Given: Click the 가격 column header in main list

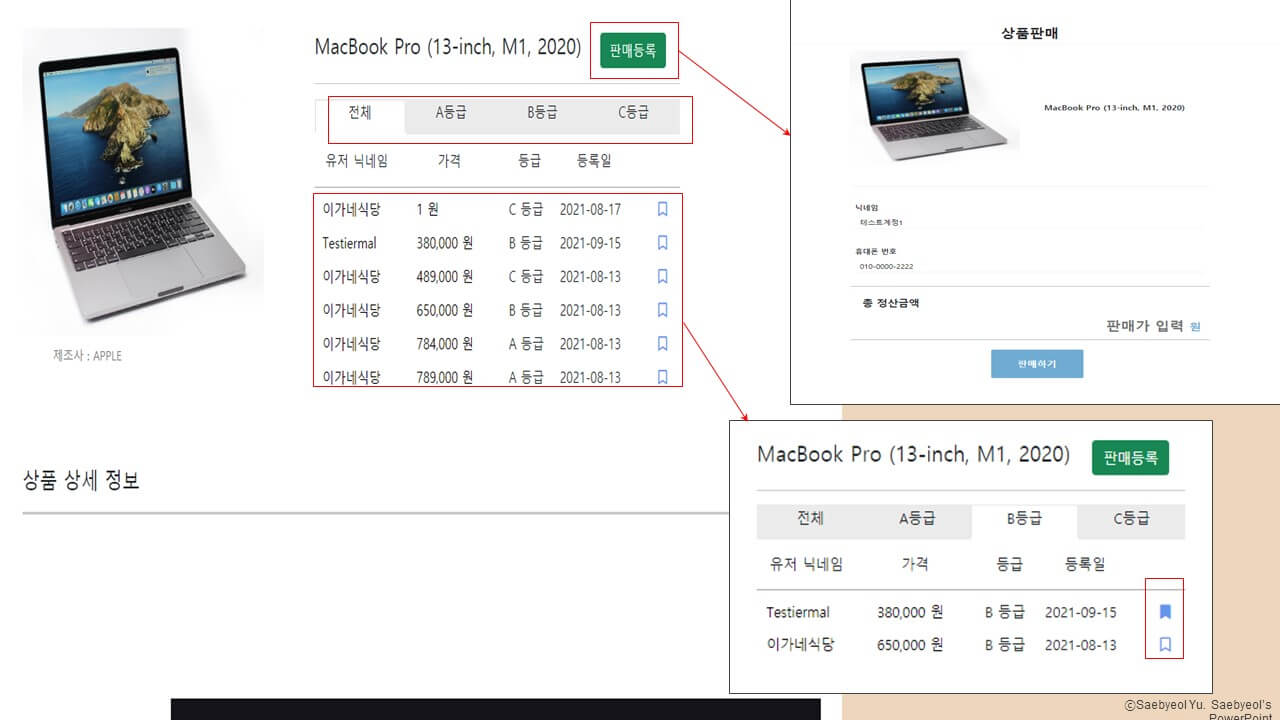Looking at the screenshot, I should (449, 161).
